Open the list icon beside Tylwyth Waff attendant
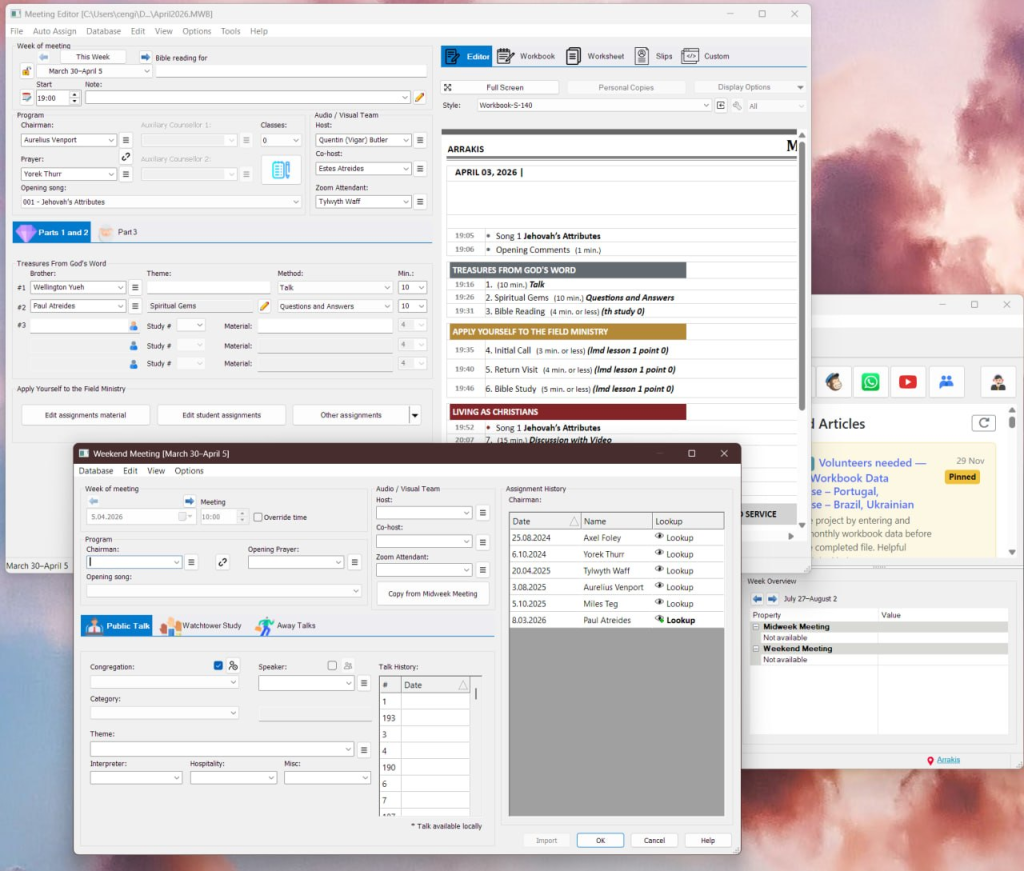The image size is (1024, 871). pyautogui.click(x=420, y=202)
